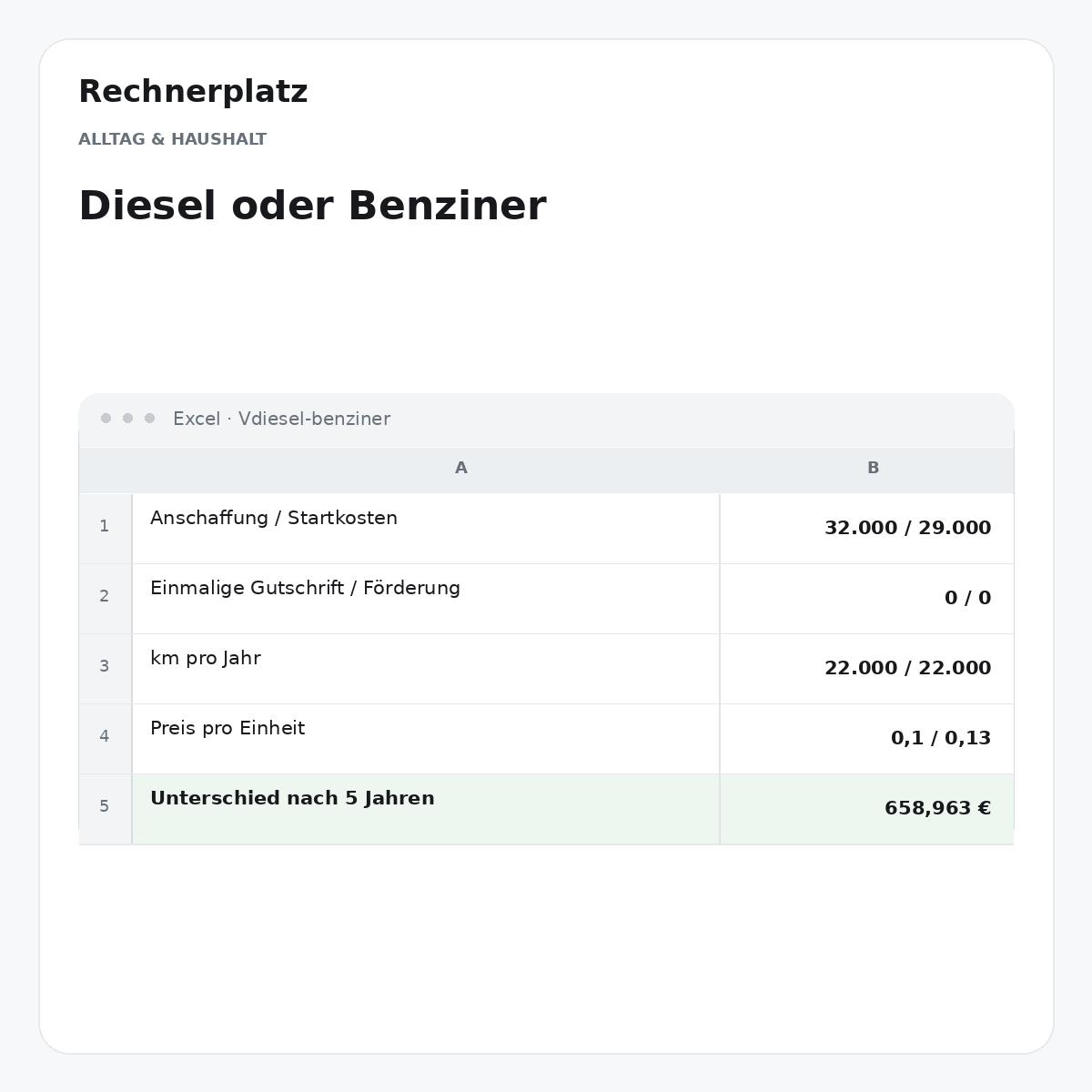
Task: Select column header A
Action: point(461,468)
